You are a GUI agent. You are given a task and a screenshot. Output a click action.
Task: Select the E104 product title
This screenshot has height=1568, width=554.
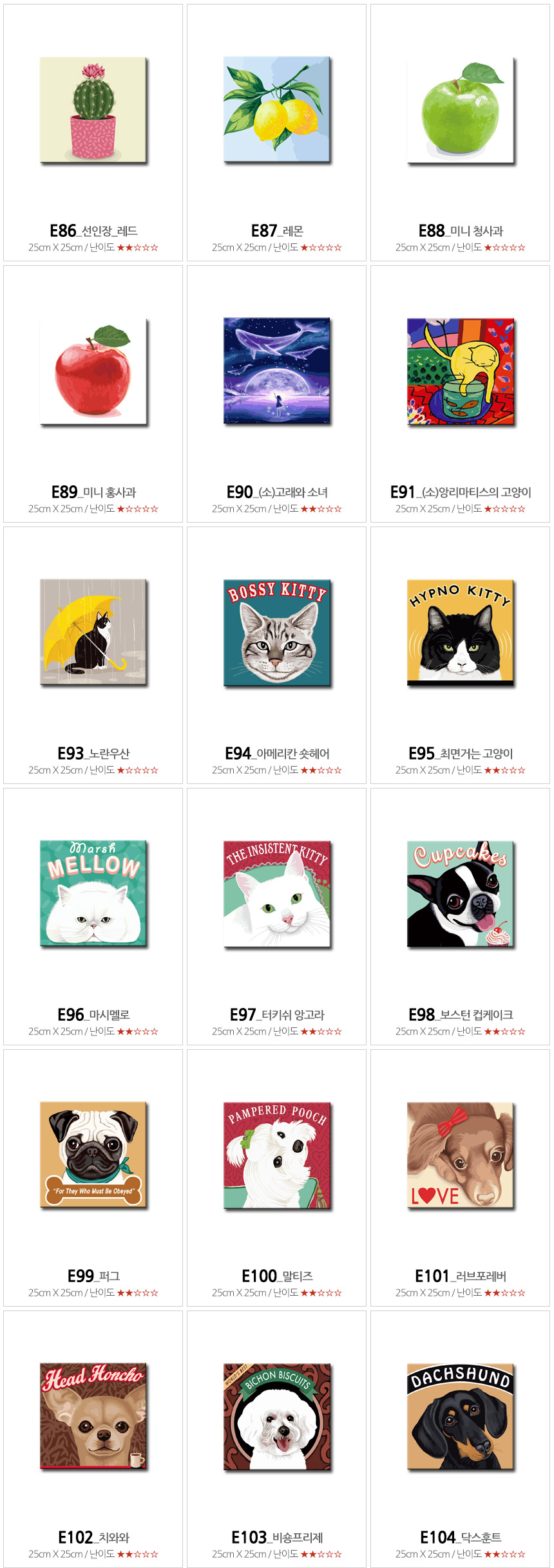(x=461, y=1537)
